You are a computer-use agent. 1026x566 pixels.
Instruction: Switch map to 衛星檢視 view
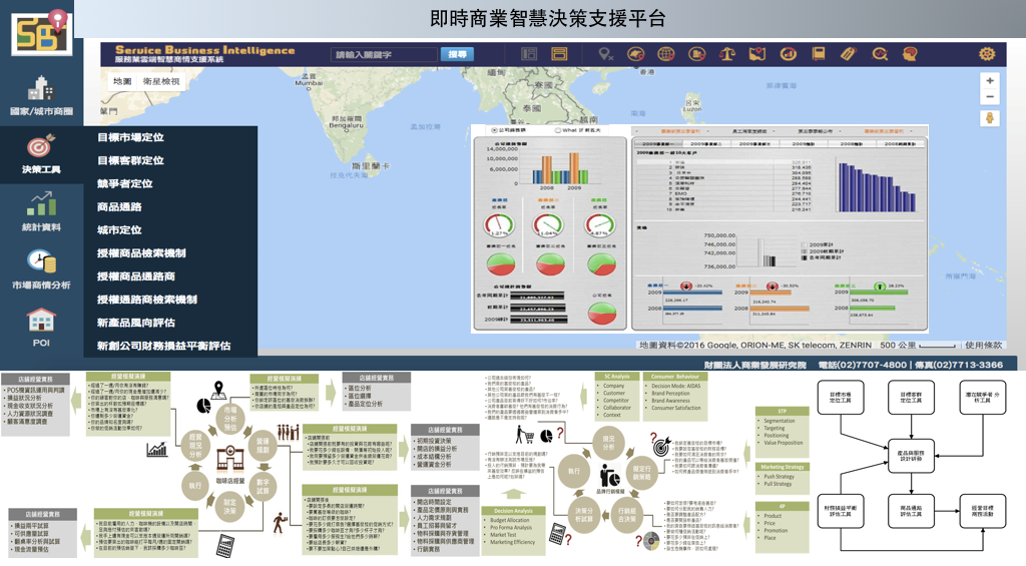(161, 81)
